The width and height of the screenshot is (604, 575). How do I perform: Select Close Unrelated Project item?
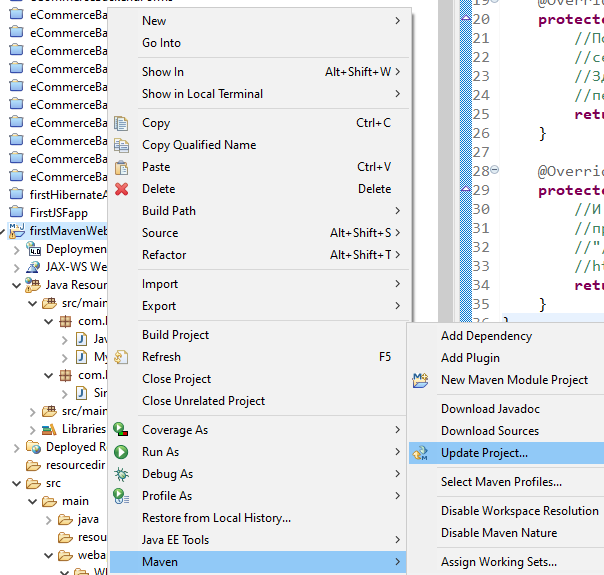(258, 401)
